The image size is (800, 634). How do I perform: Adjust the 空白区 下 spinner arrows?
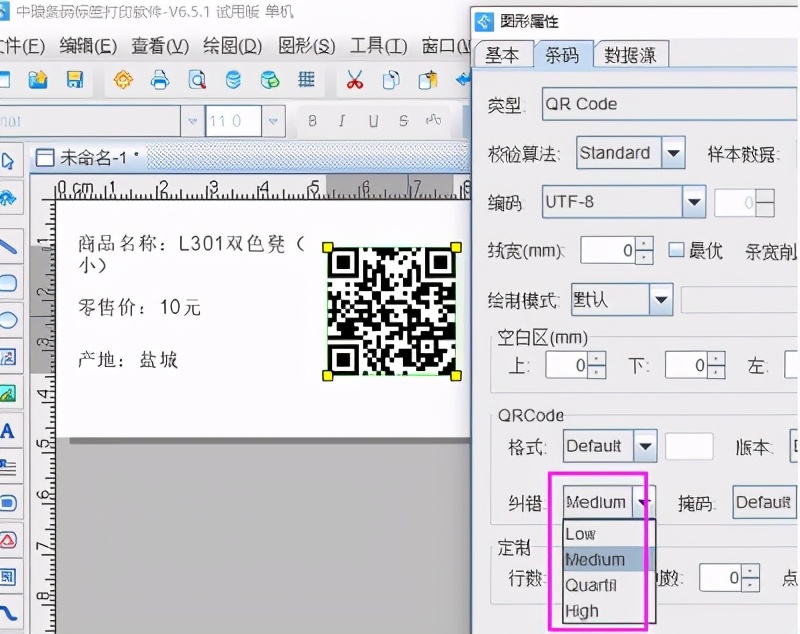coord(716,365)
